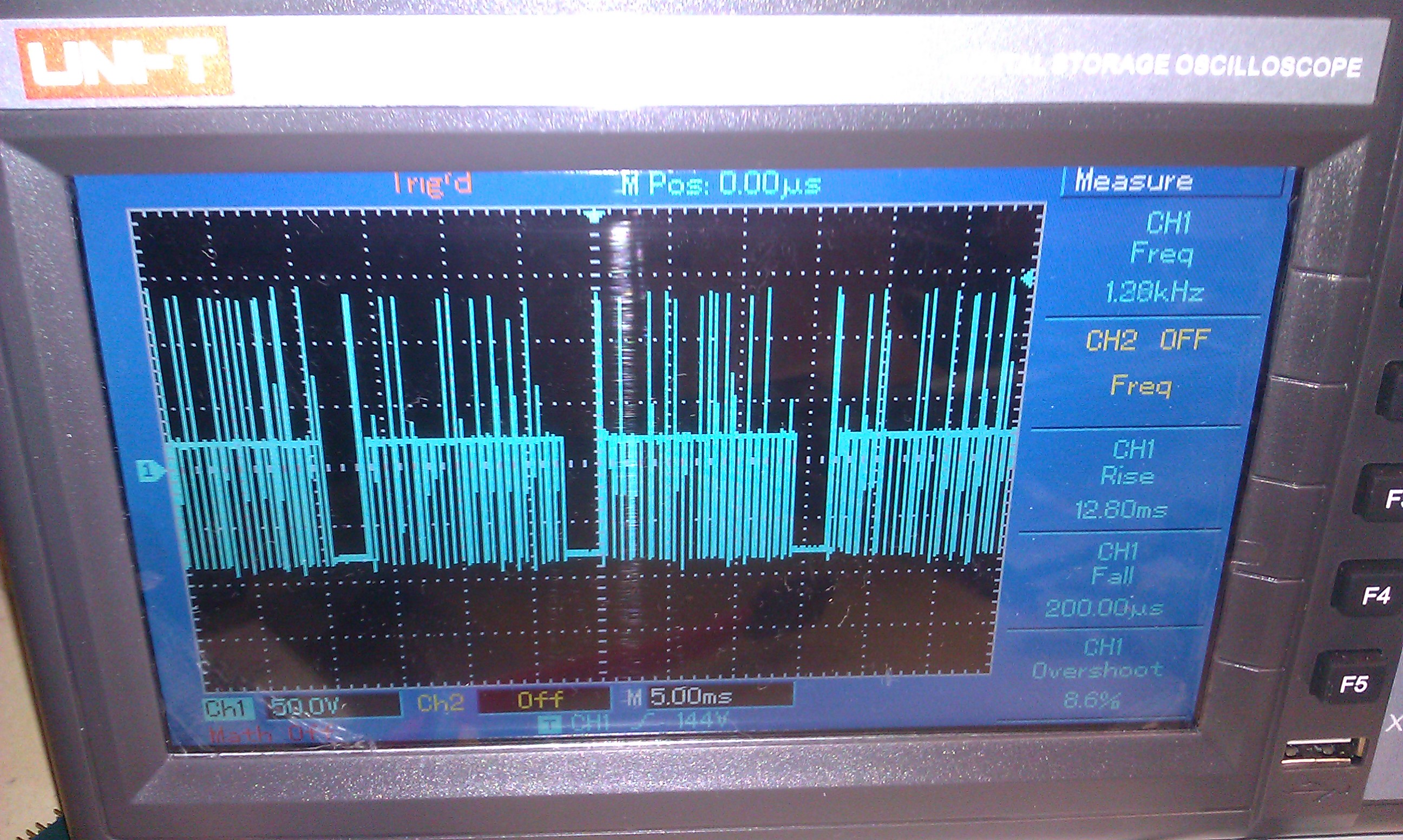Click the trigger level arrow on right edge
This screenshot has width=1403, height=840.
tap(1028, 278)
